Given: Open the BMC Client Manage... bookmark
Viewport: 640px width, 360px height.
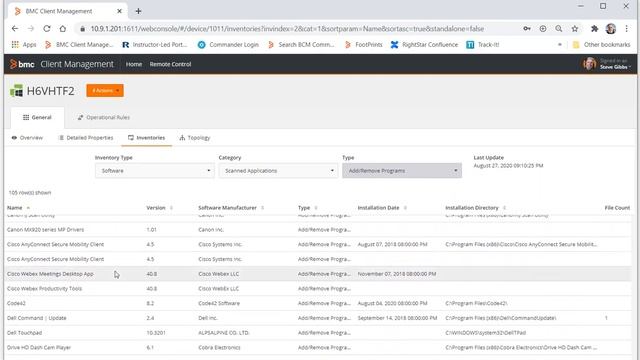Looking at the screenshot, I should [x=79, y=44].
